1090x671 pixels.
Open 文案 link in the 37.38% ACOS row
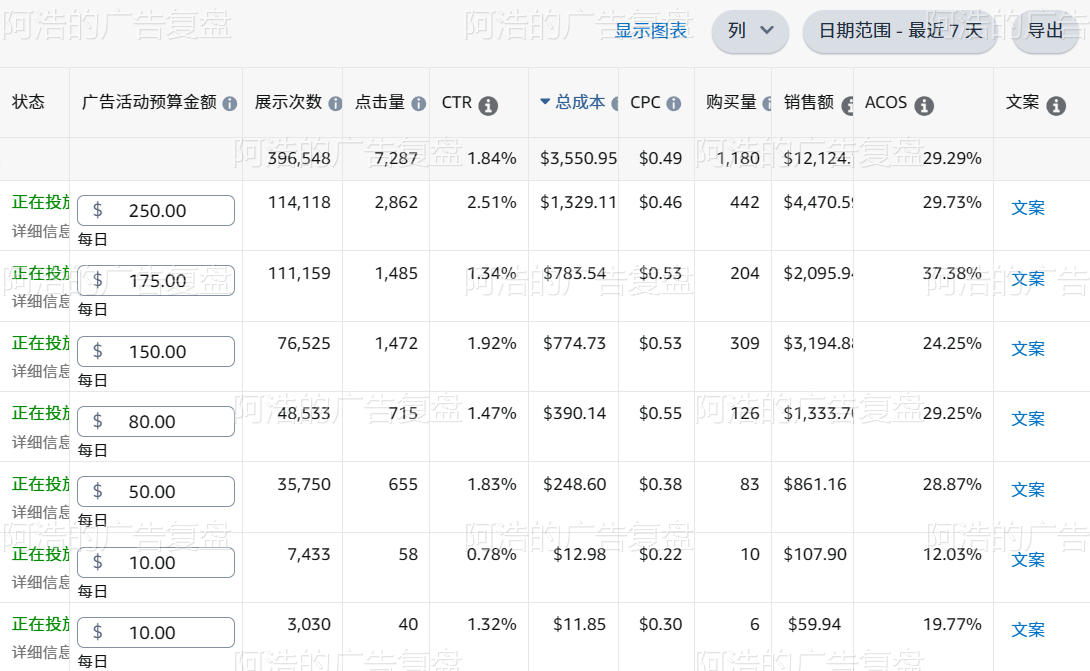click(1027, 279)
